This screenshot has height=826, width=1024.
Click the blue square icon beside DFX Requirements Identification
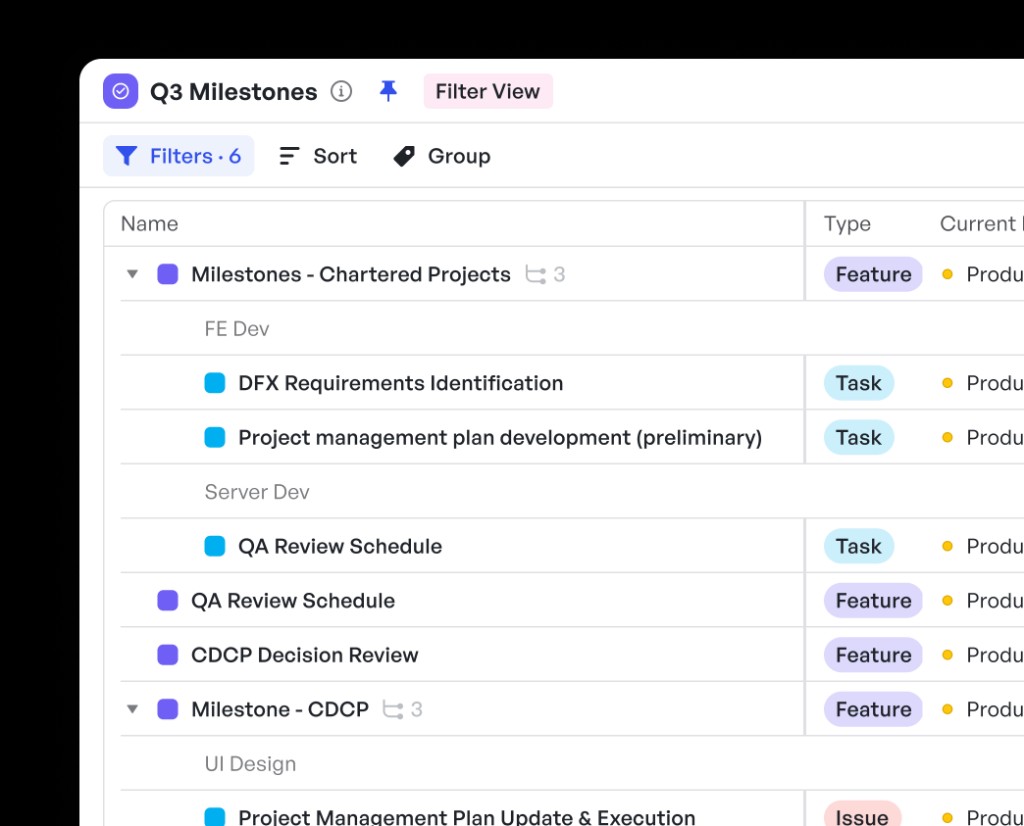point(215,383)
